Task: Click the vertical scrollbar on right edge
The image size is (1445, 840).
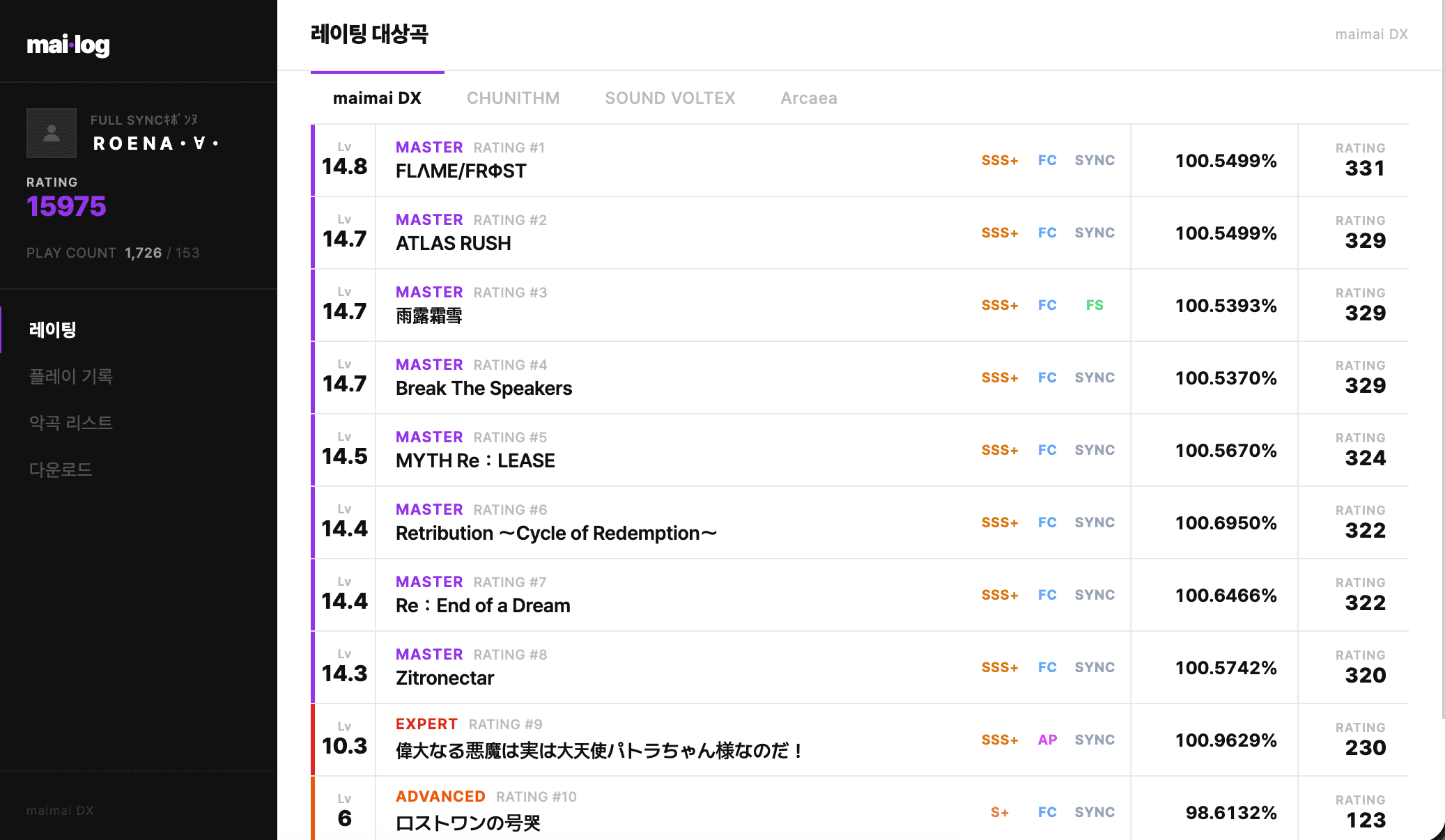Action: [x=1442, y=359]
